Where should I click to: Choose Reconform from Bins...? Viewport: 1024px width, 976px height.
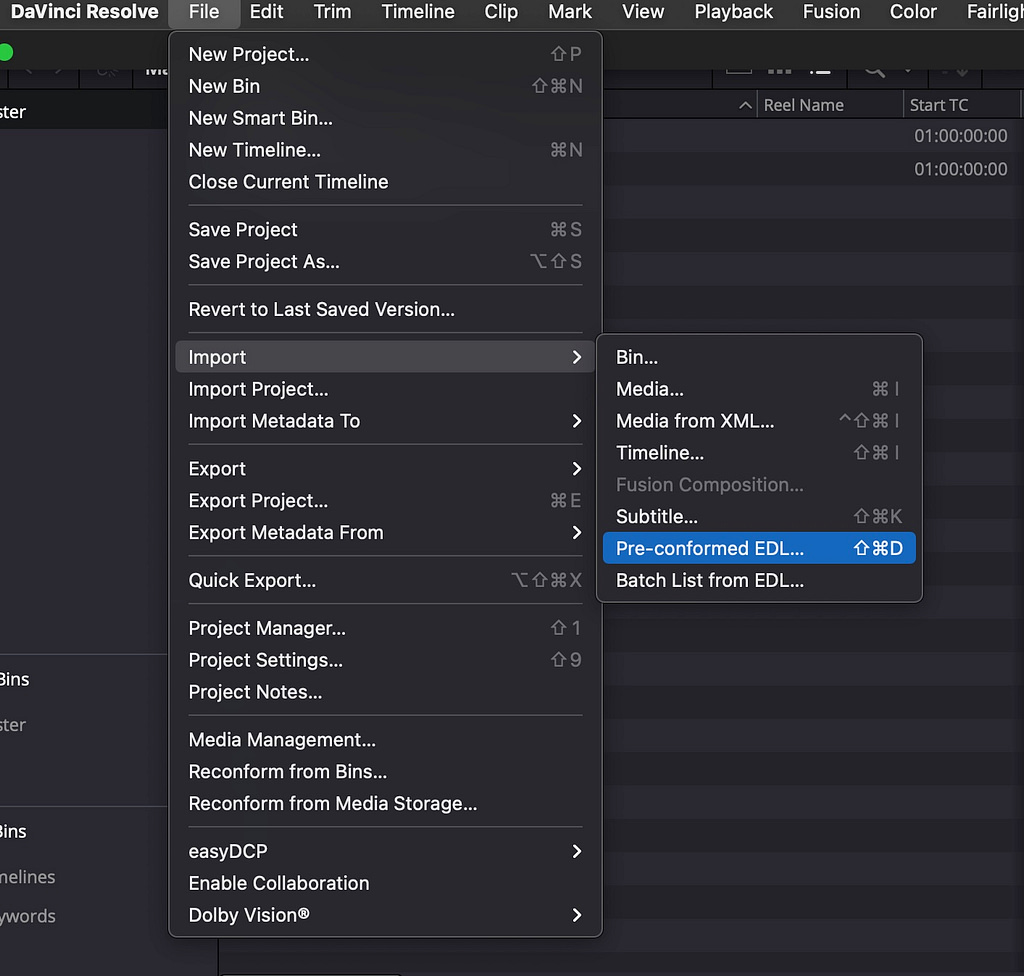(385, 772)
